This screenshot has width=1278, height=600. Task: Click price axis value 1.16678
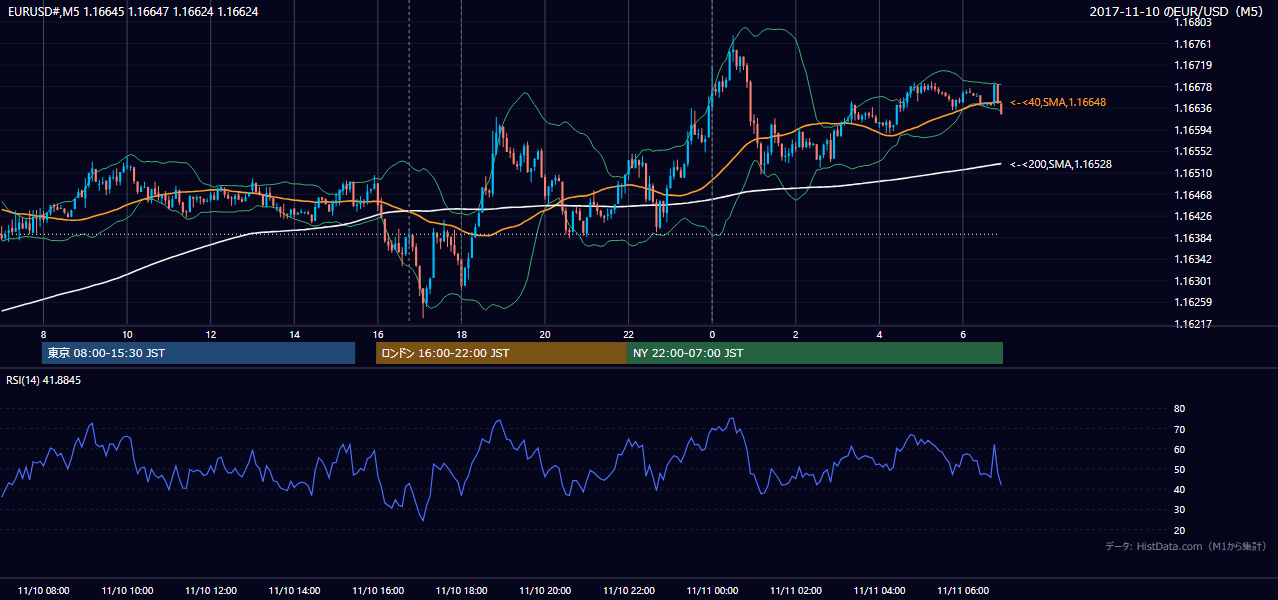coord(1193,87)
